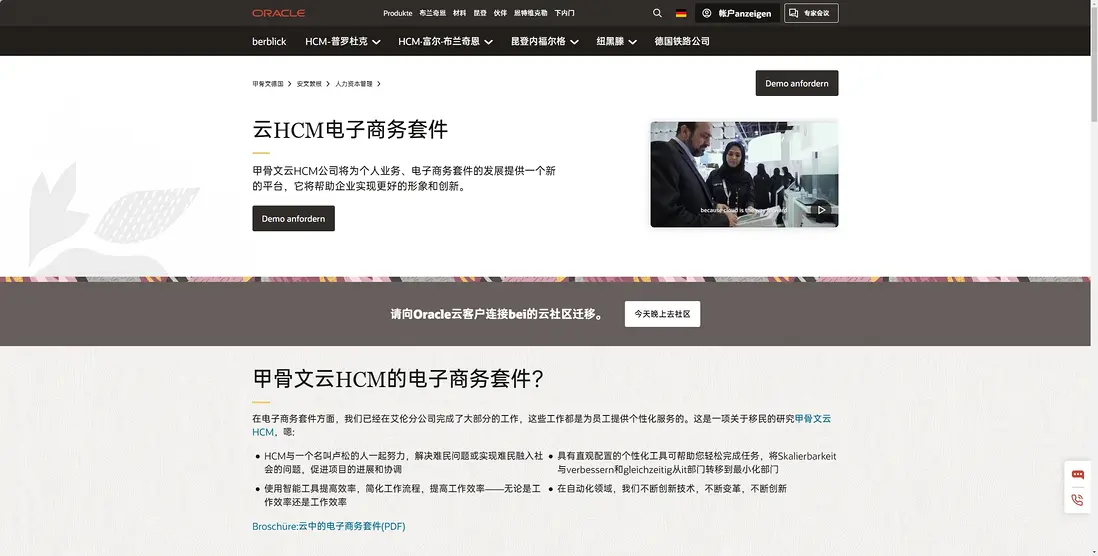1098x556 pixels.
Task: Click the 人力资本管理 breadcrumb
Action: click(354, 84)
